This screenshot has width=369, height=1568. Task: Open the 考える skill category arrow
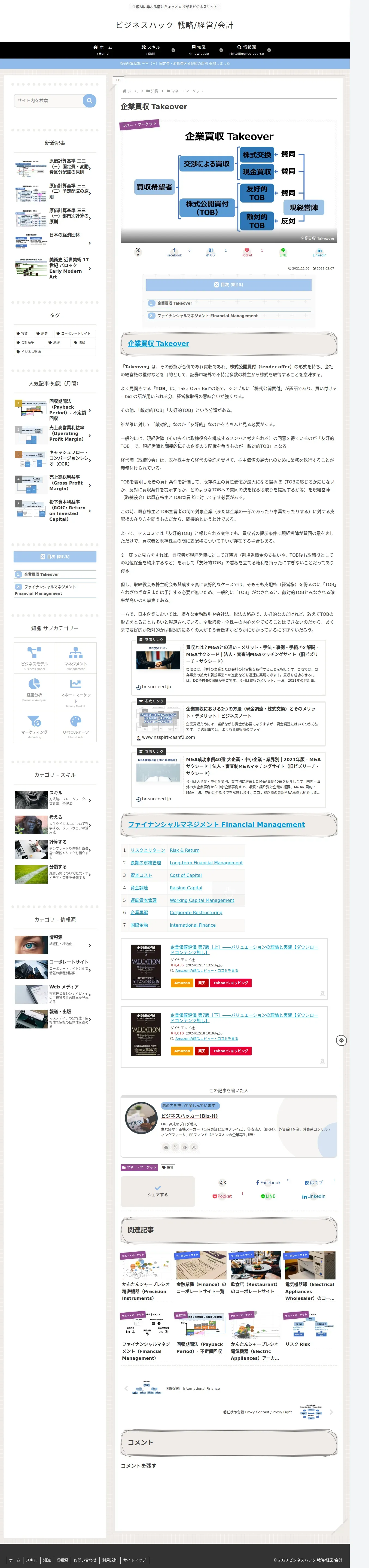(x=90, y=825)
